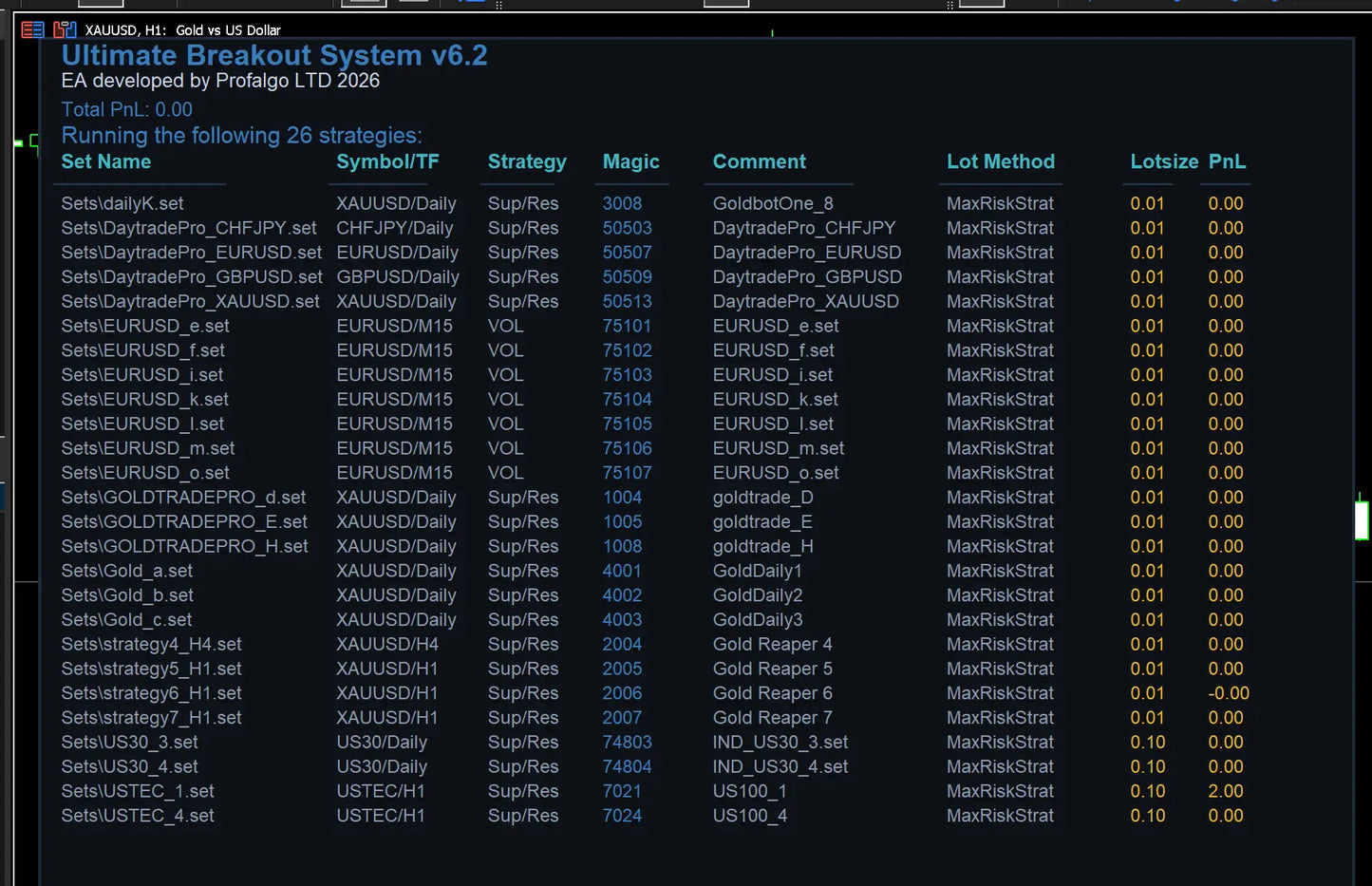Screen dimensions: 1372x886
Task: Click Sets\strategy6_H1.set name
Action: (x=152, y=693)
